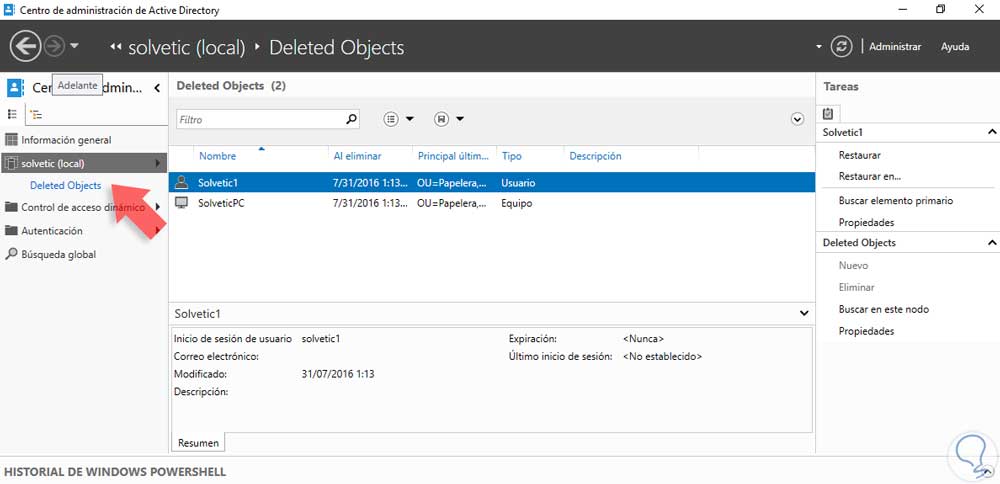
Task: Open the Administrar menu
Action: tap(895, 47)
